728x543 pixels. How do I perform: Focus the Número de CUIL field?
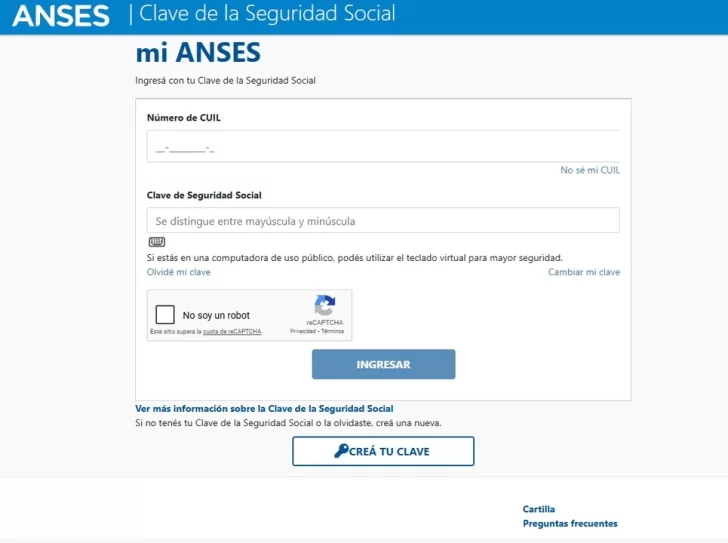383,147
